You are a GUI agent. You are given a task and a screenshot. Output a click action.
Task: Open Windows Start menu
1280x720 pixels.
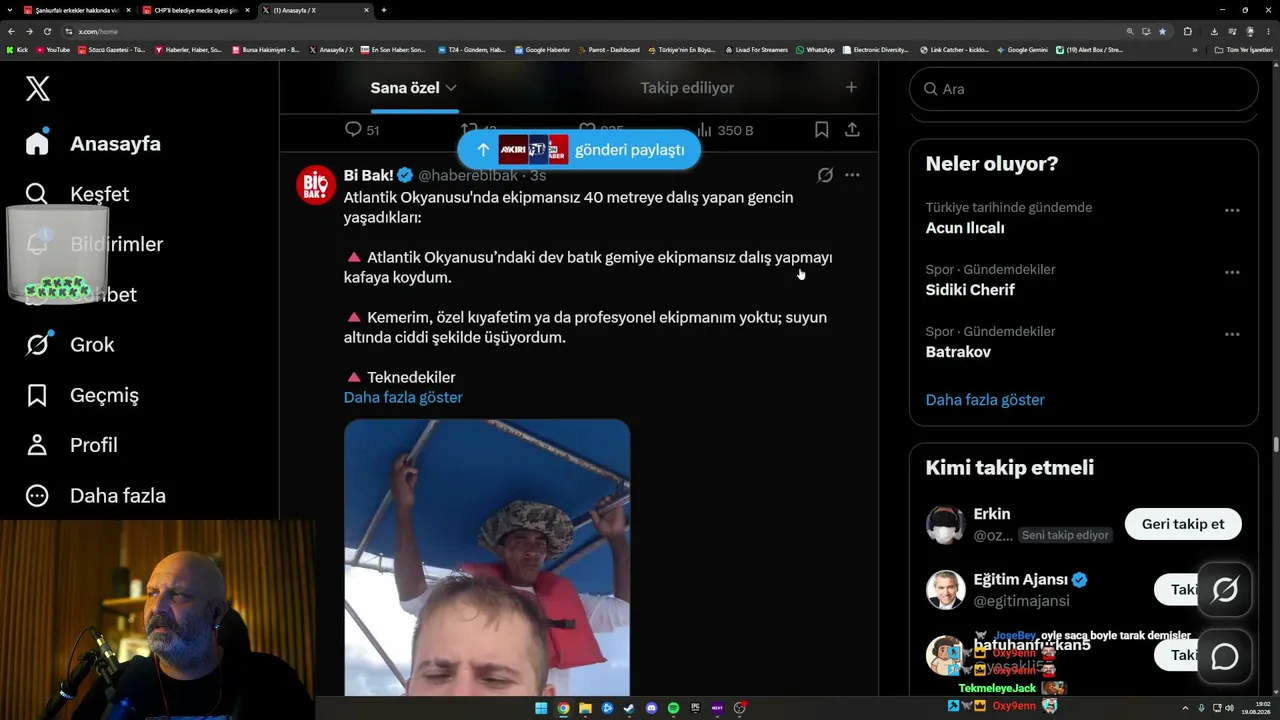point(541,708)
